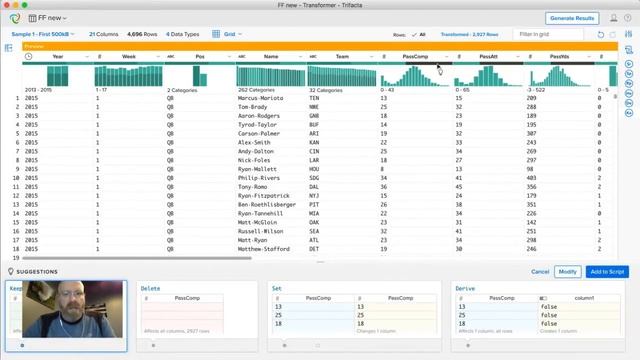This screenshot has width=640, height=360.
Task: Click the Tom-Brady name cell
Action: (x=252, y=107)
